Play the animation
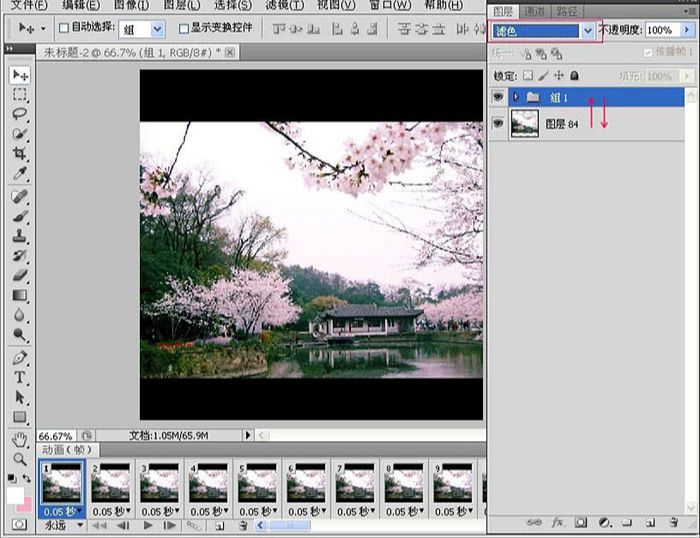Viewport: 700px width, 538px height. click(148, 525)
